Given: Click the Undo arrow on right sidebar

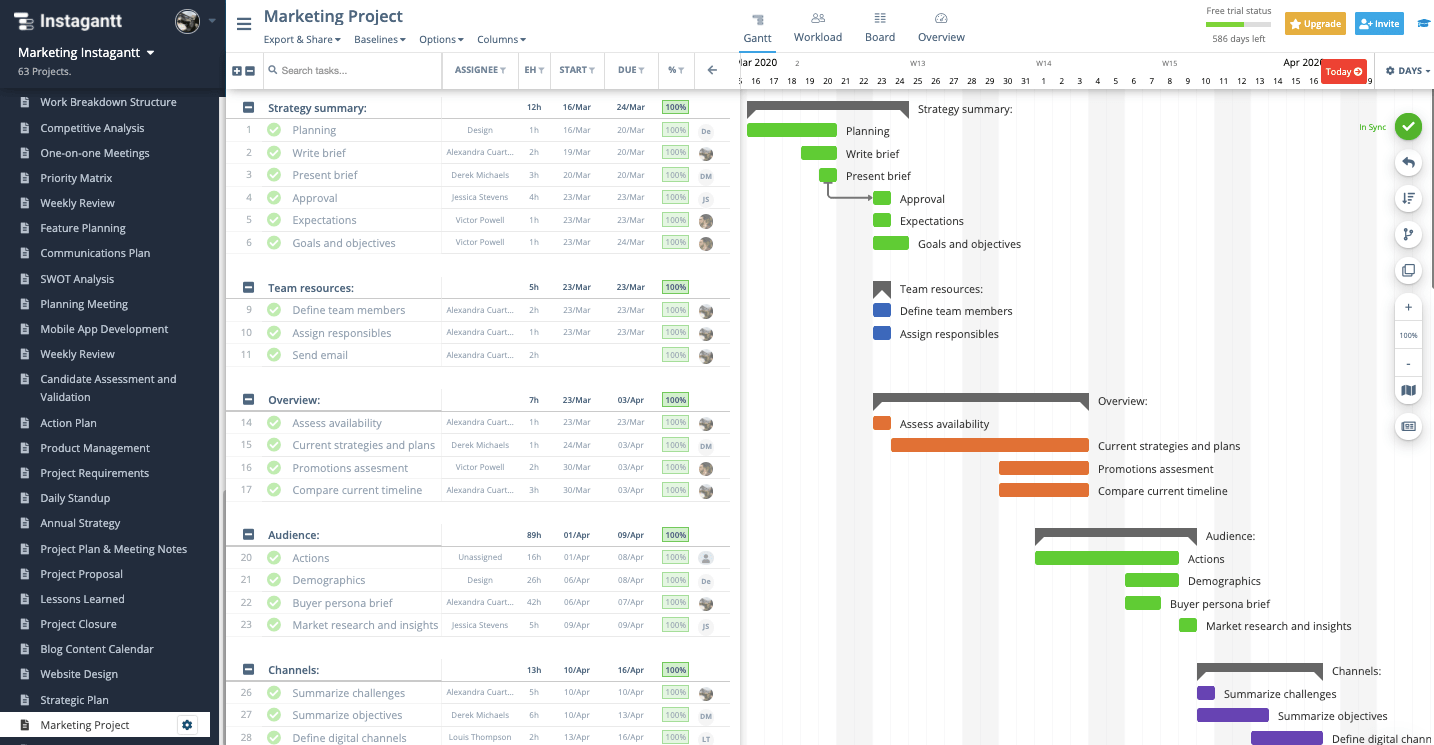Looking at the screenshot, I should pos(1408,162).
